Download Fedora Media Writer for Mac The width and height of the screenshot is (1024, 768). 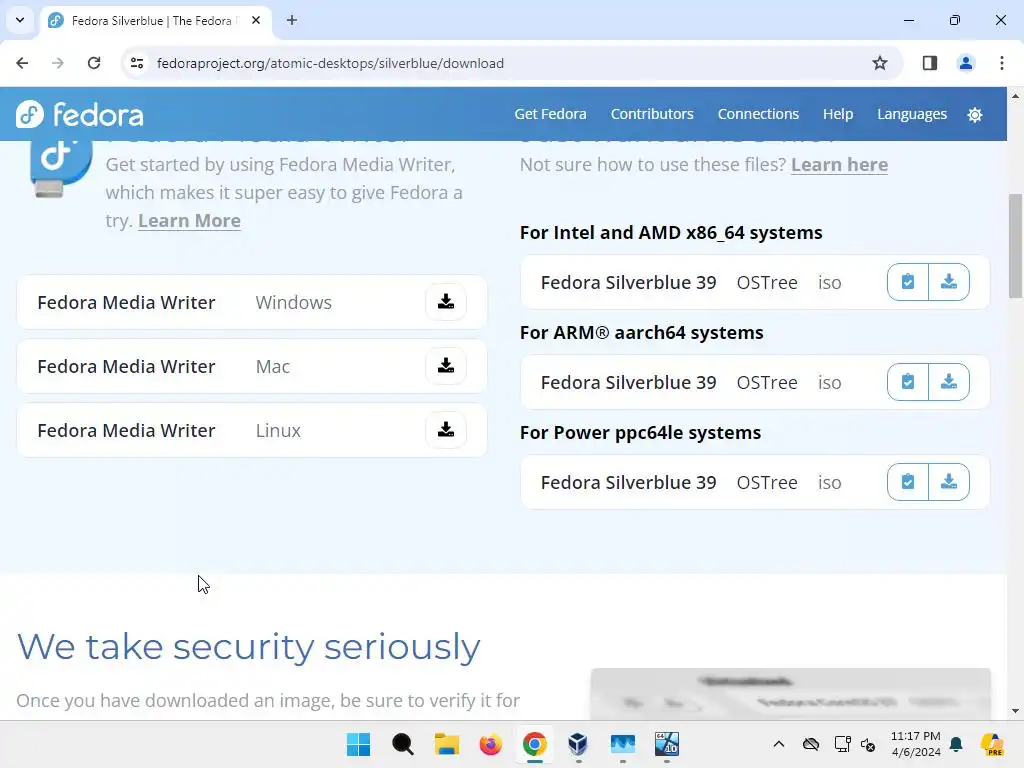coord(445,366)
